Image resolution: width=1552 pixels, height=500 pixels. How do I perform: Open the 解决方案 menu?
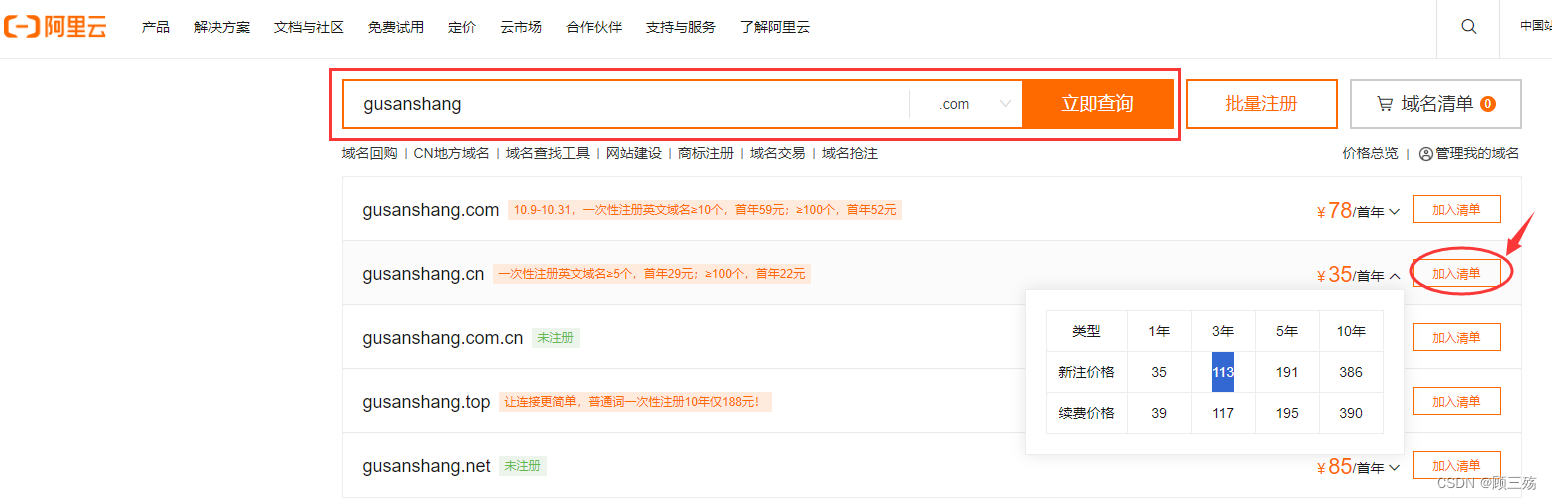222,27
